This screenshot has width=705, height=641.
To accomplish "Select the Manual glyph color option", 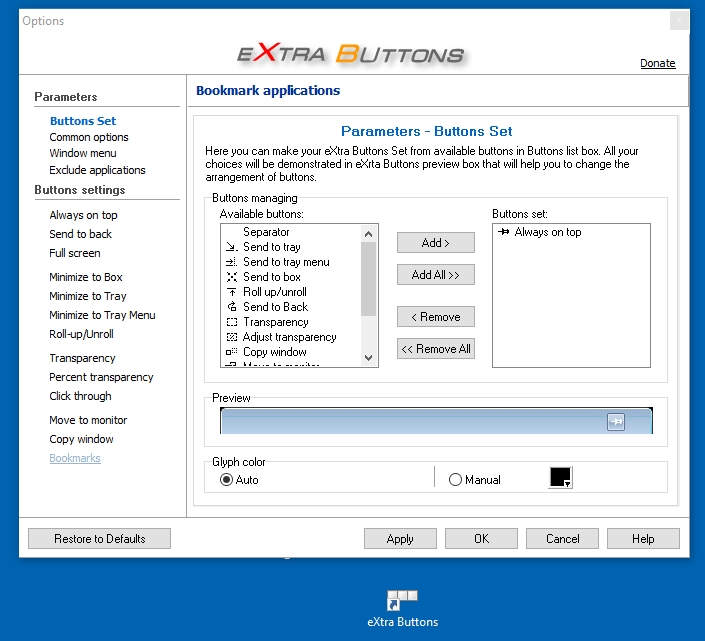I will coord(455,480).
